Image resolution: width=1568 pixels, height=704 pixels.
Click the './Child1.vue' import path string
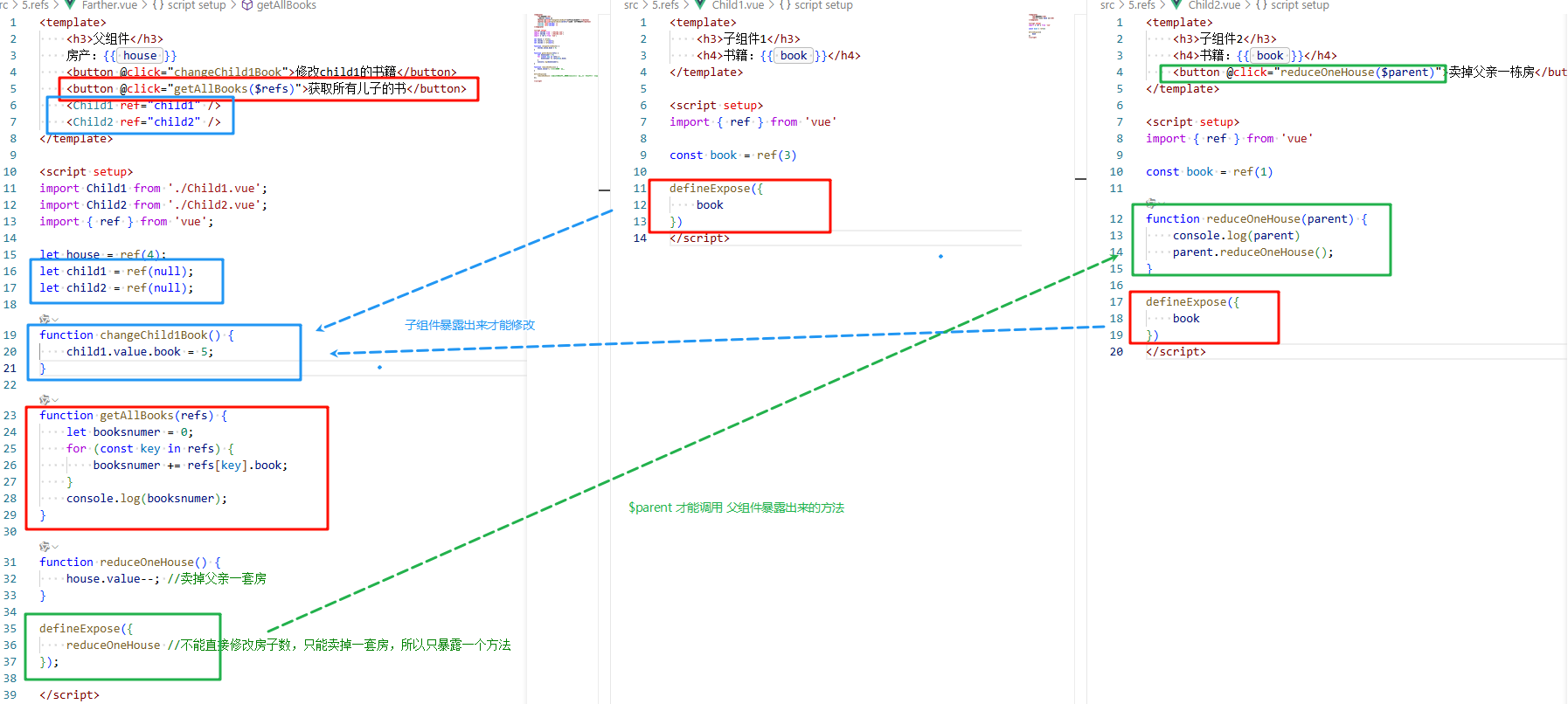214,189
